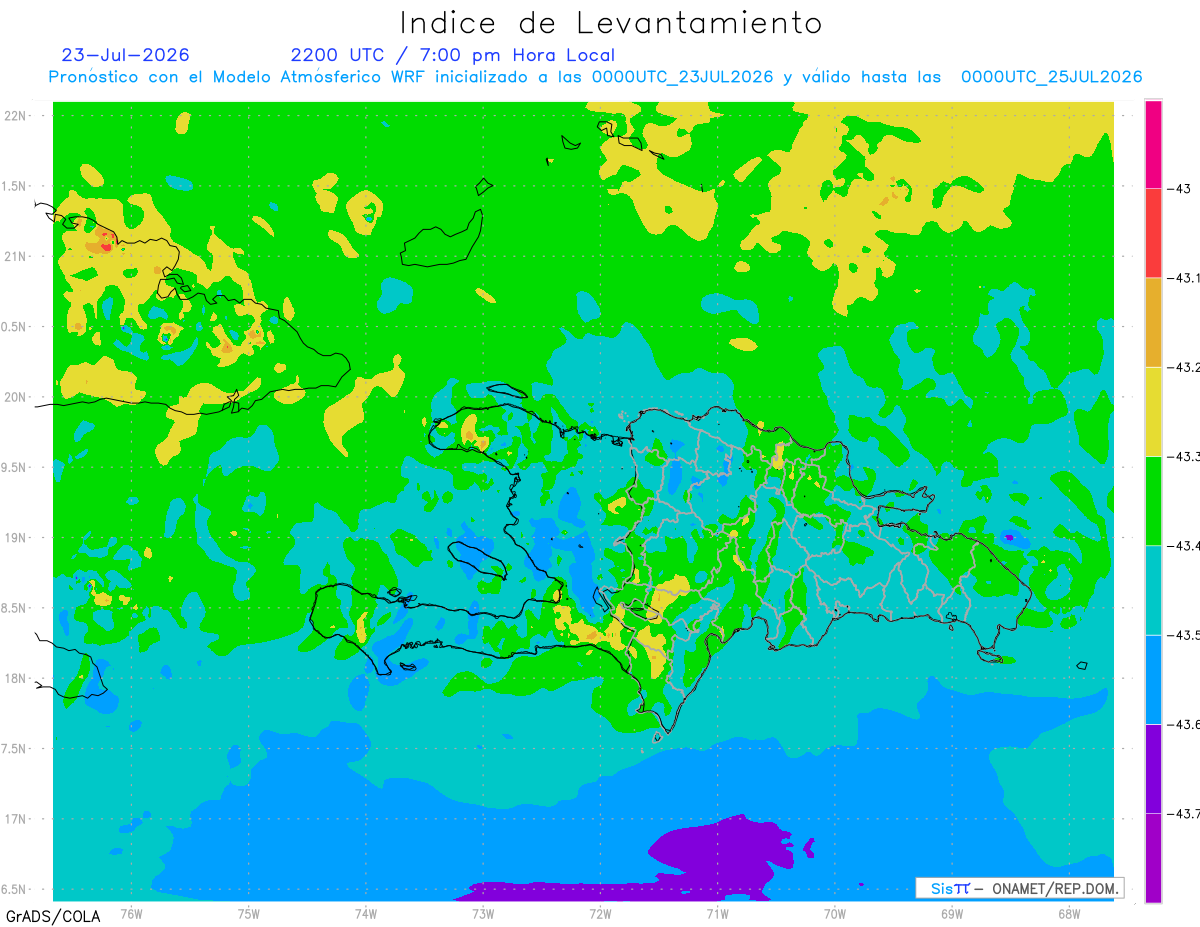
Task: Click the '18N' latitude label
Action: tap(16, 678)
